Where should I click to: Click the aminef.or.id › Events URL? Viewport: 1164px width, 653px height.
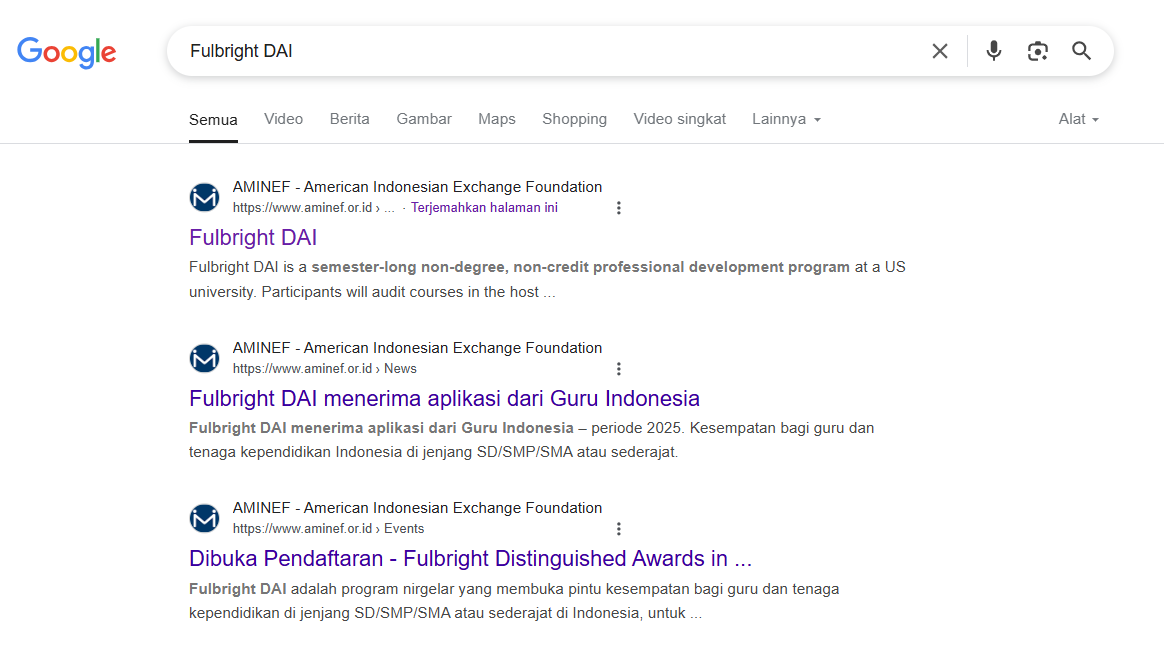pyautogui.click(x=328, y=529)
